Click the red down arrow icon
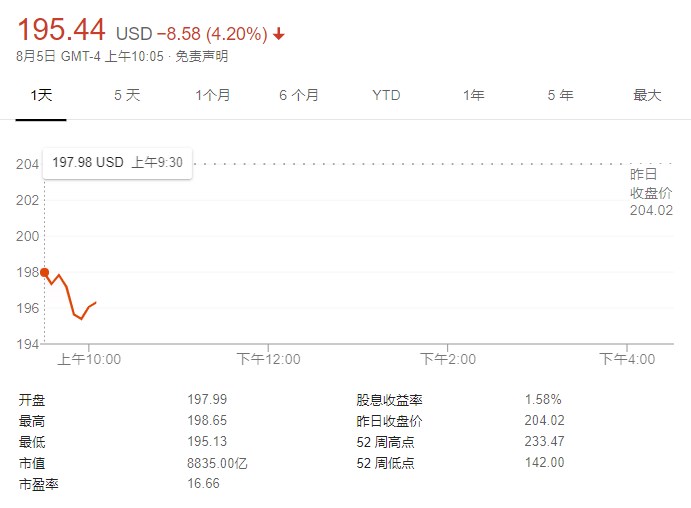Screen dimensions: 691x508 [x=279, y=34]
